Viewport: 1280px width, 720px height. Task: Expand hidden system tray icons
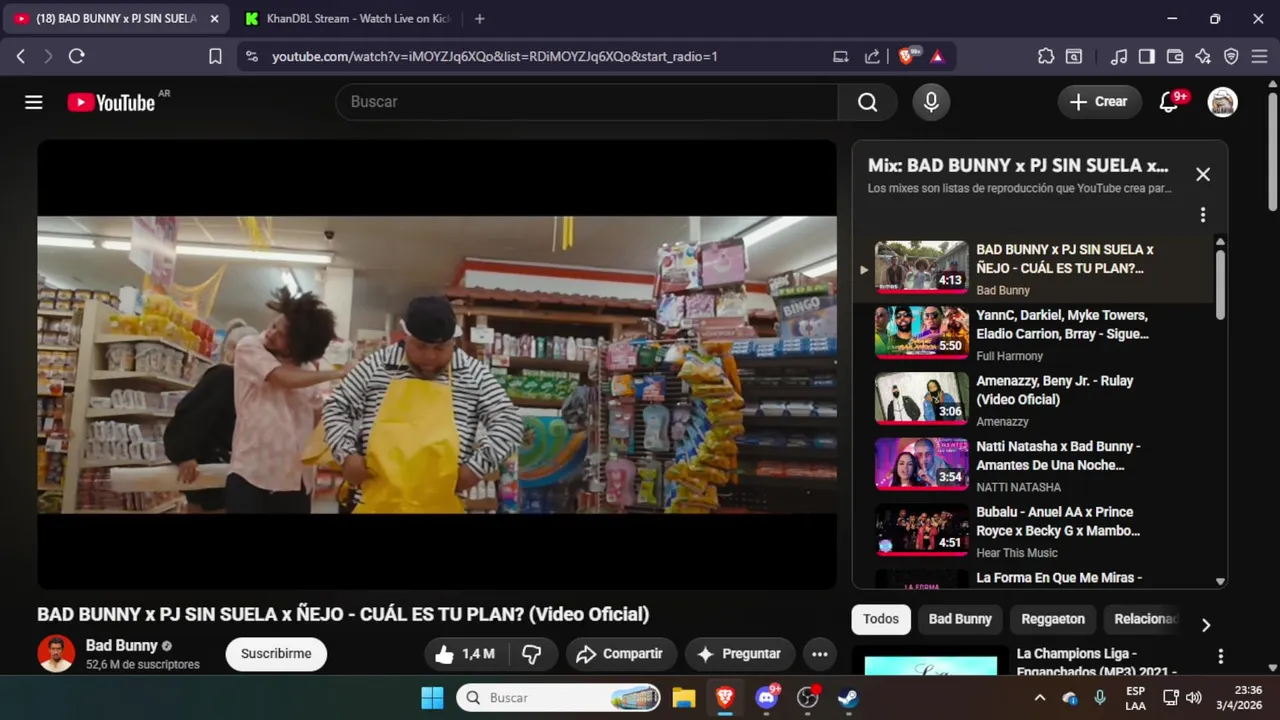pyautogui.click(x=1040, y=698)
